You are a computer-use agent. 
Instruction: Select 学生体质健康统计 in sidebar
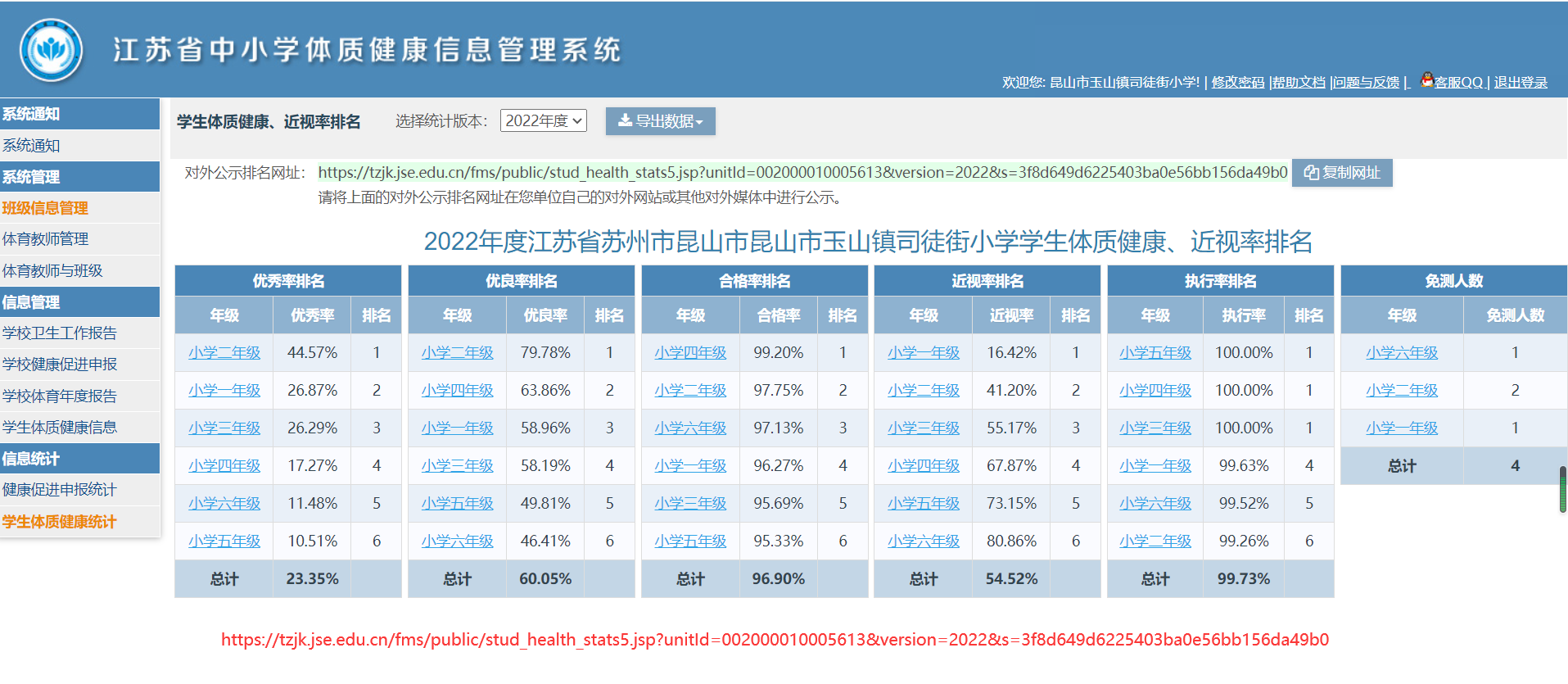tap(80, 522)
